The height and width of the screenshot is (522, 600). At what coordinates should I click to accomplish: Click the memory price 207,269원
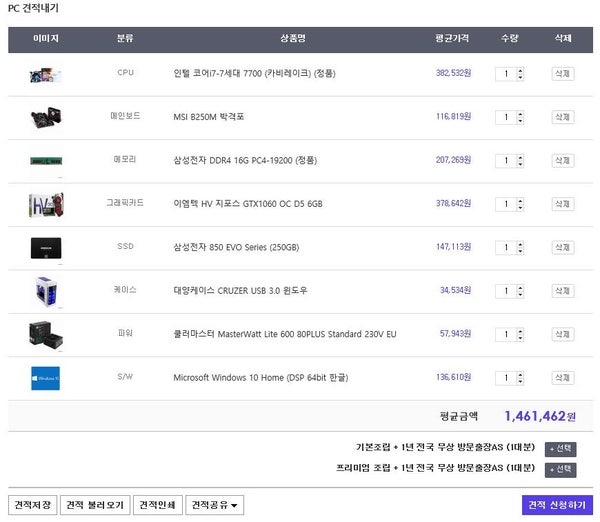[453, 160]
